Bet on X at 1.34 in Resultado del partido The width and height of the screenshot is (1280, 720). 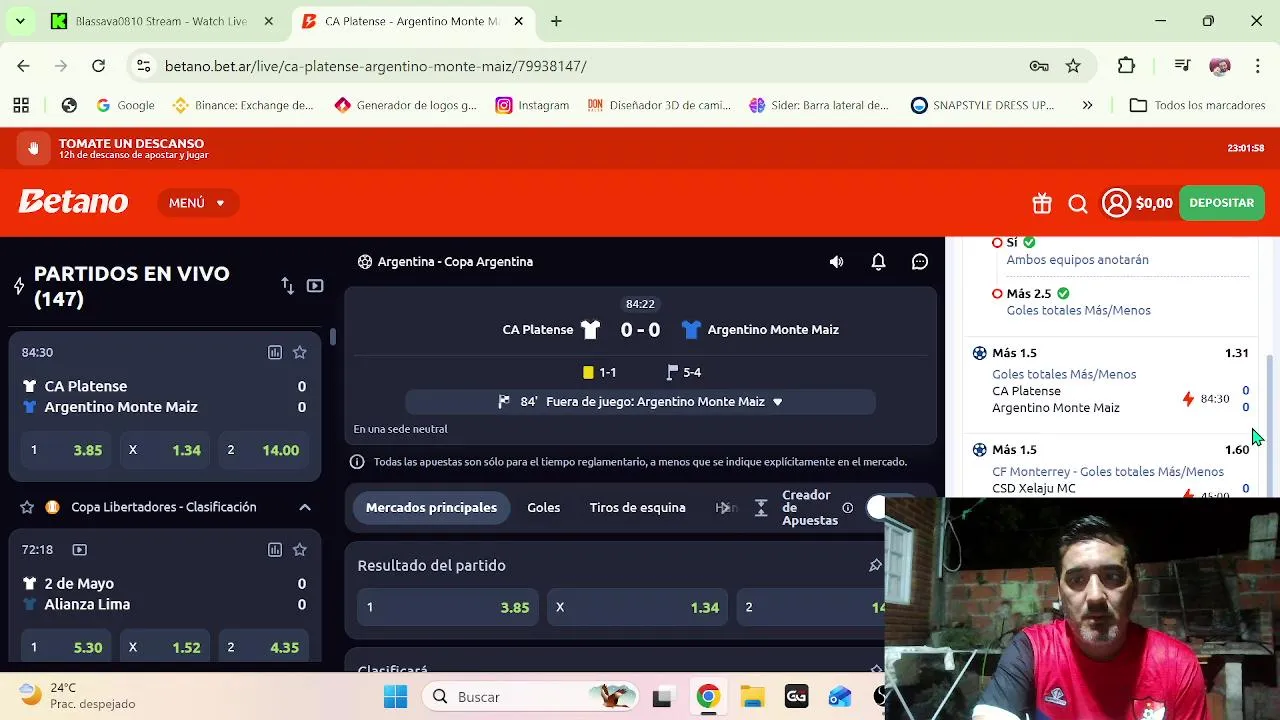click(638, 608)
